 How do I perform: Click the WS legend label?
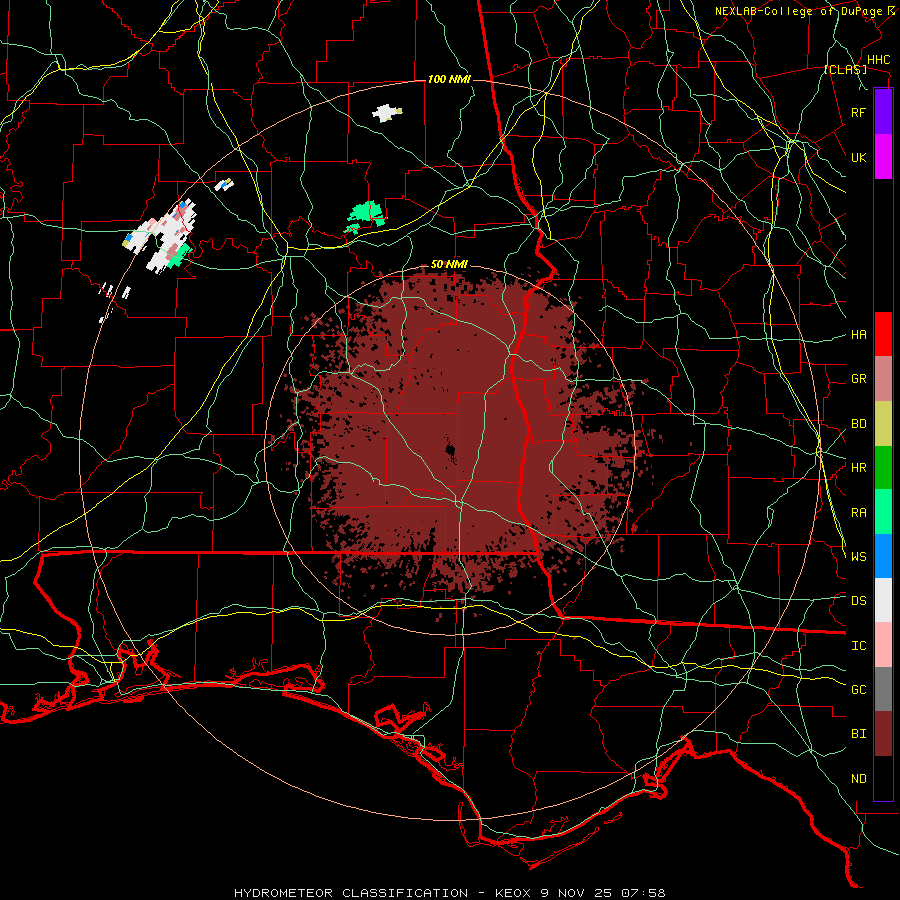[859, 556]
